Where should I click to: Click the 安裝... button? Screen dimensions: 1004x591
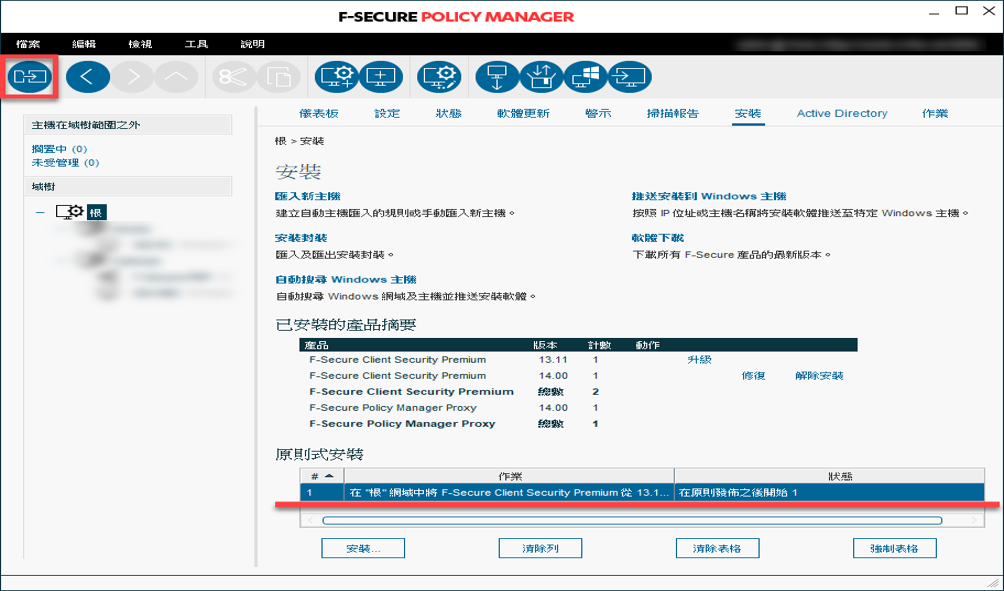point(362,548)
